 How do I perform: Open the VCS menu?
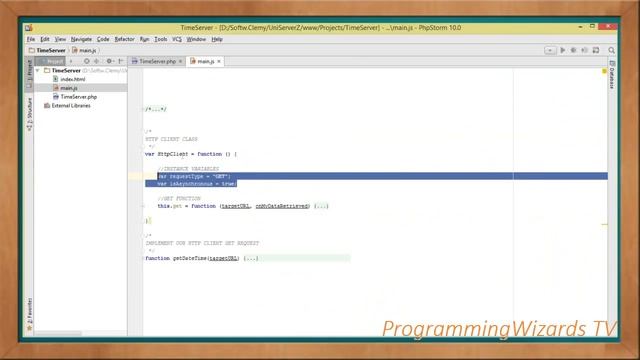tap(177, 39)
